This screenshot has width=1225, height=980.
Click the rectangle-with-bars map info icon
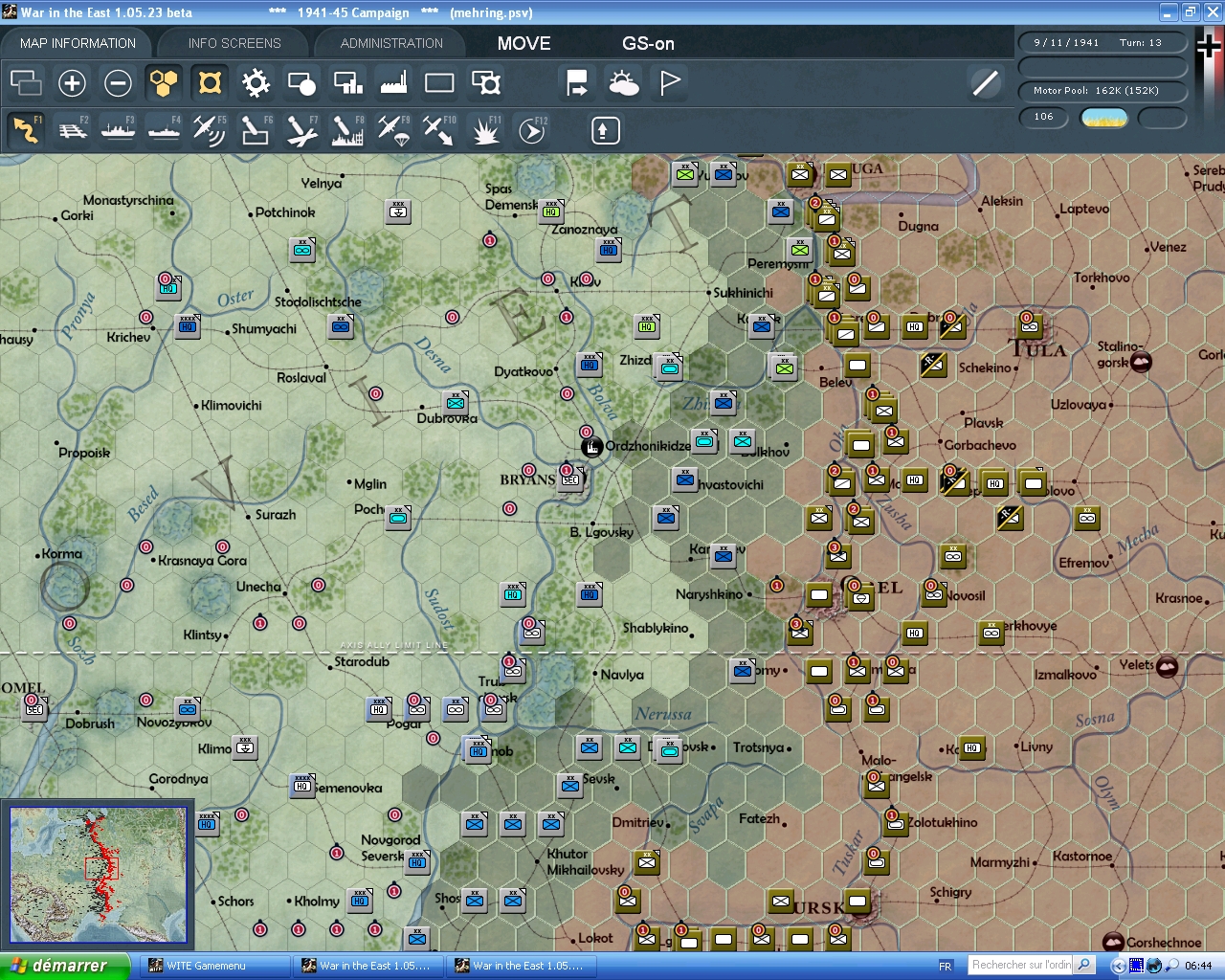[347, 83]
